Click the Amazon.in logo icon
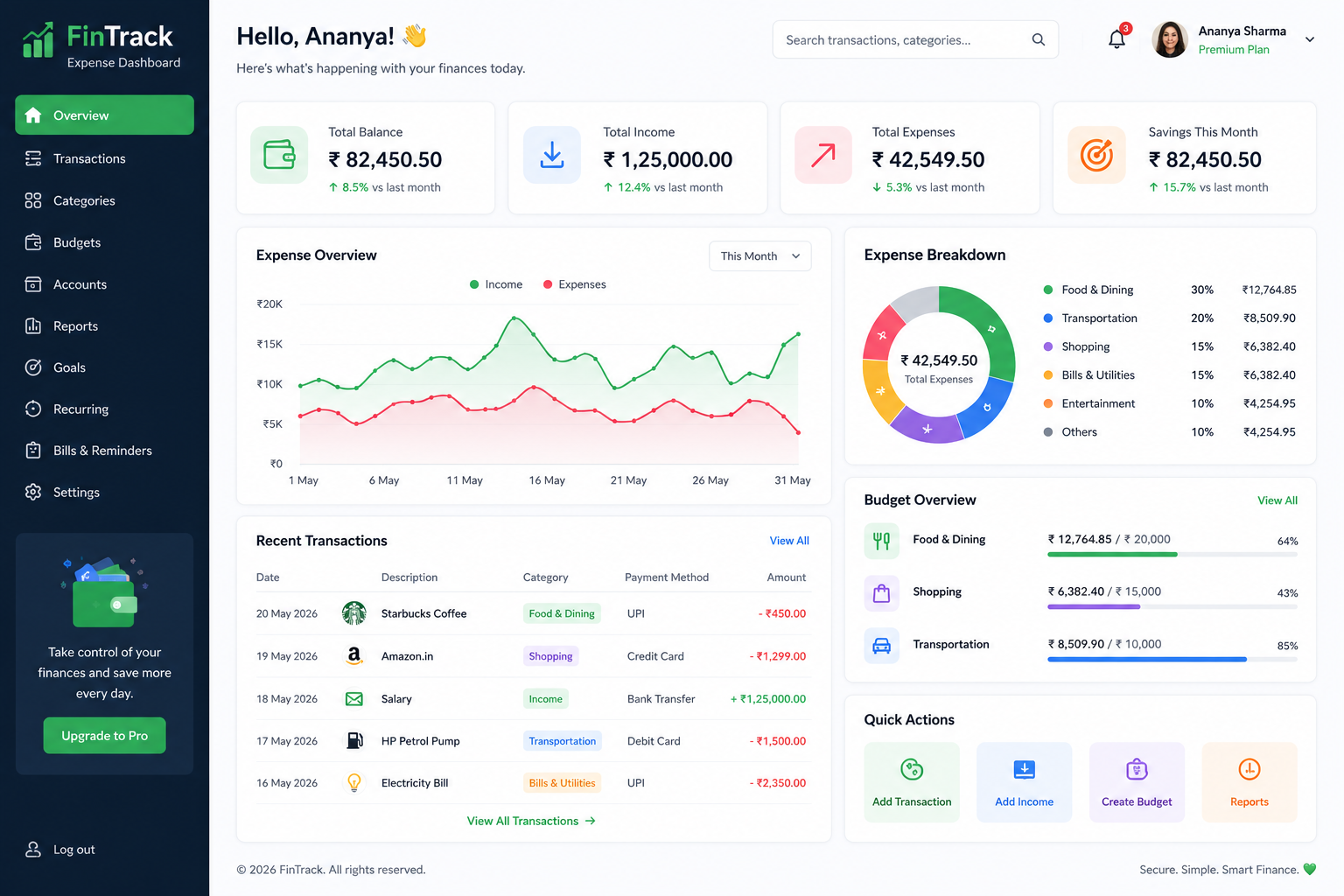The width and height of the screenshot is (1344, 896). [354, 655]
